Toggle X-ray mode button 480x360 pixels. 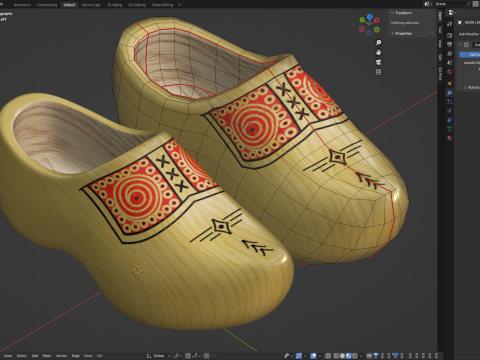[328, 356]
